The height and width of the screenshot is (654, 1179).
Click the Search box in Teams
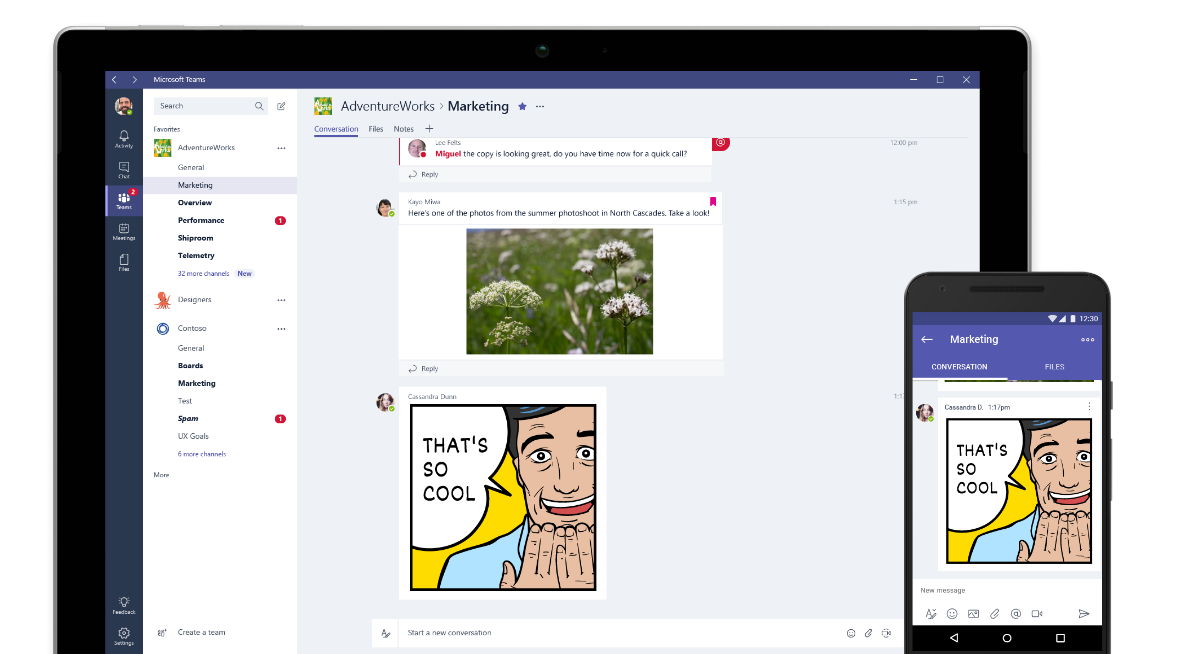(211, 106)
